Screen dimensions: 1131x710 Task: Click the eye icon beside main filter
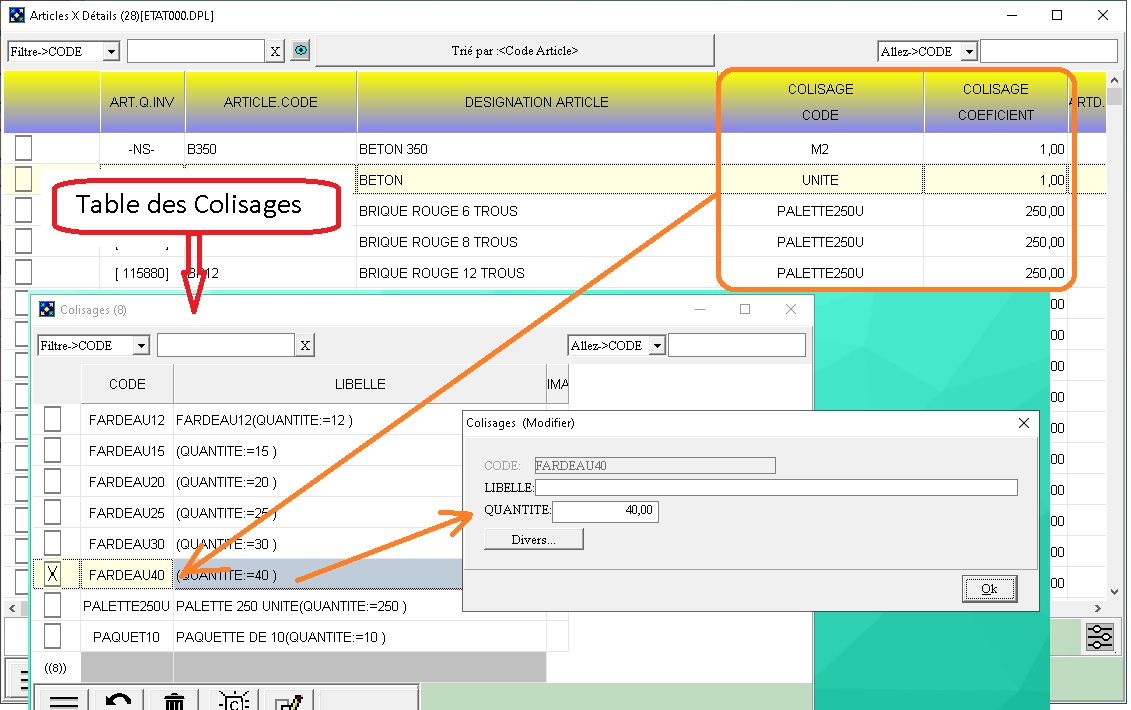pos(300,51)
